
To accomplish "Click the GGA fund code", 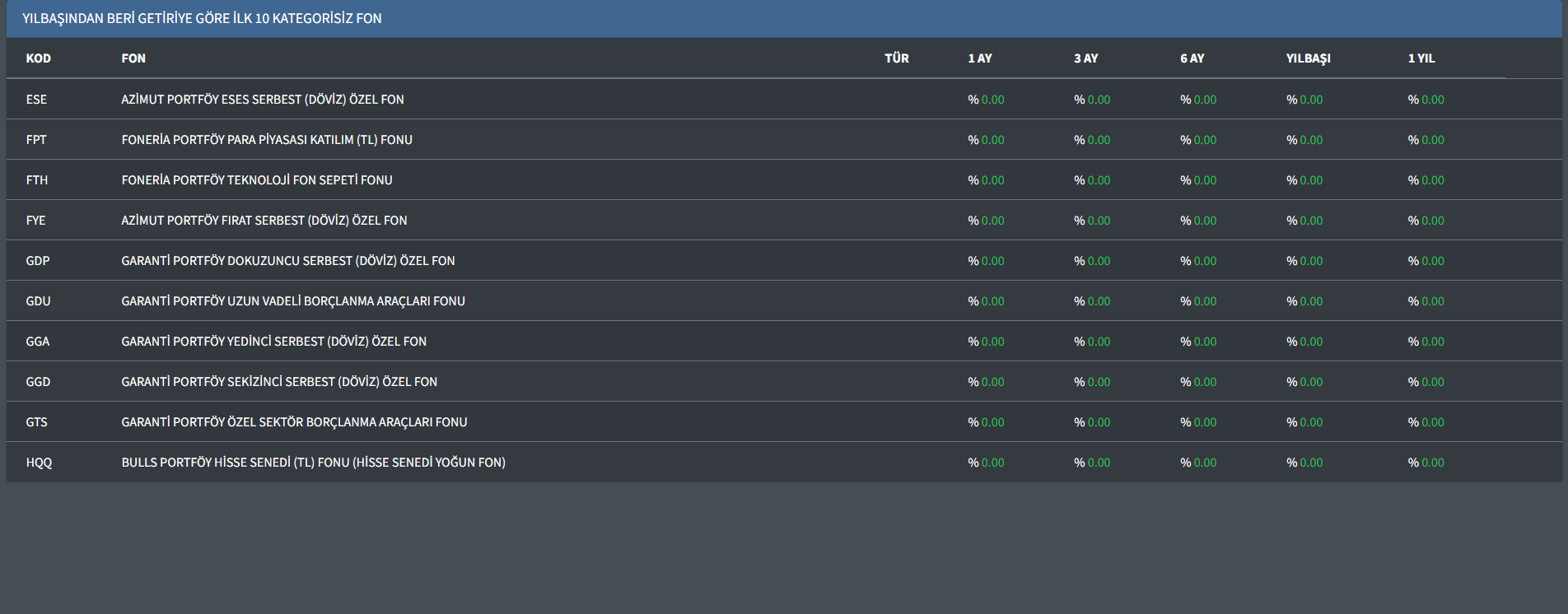I will pos(38,342).
